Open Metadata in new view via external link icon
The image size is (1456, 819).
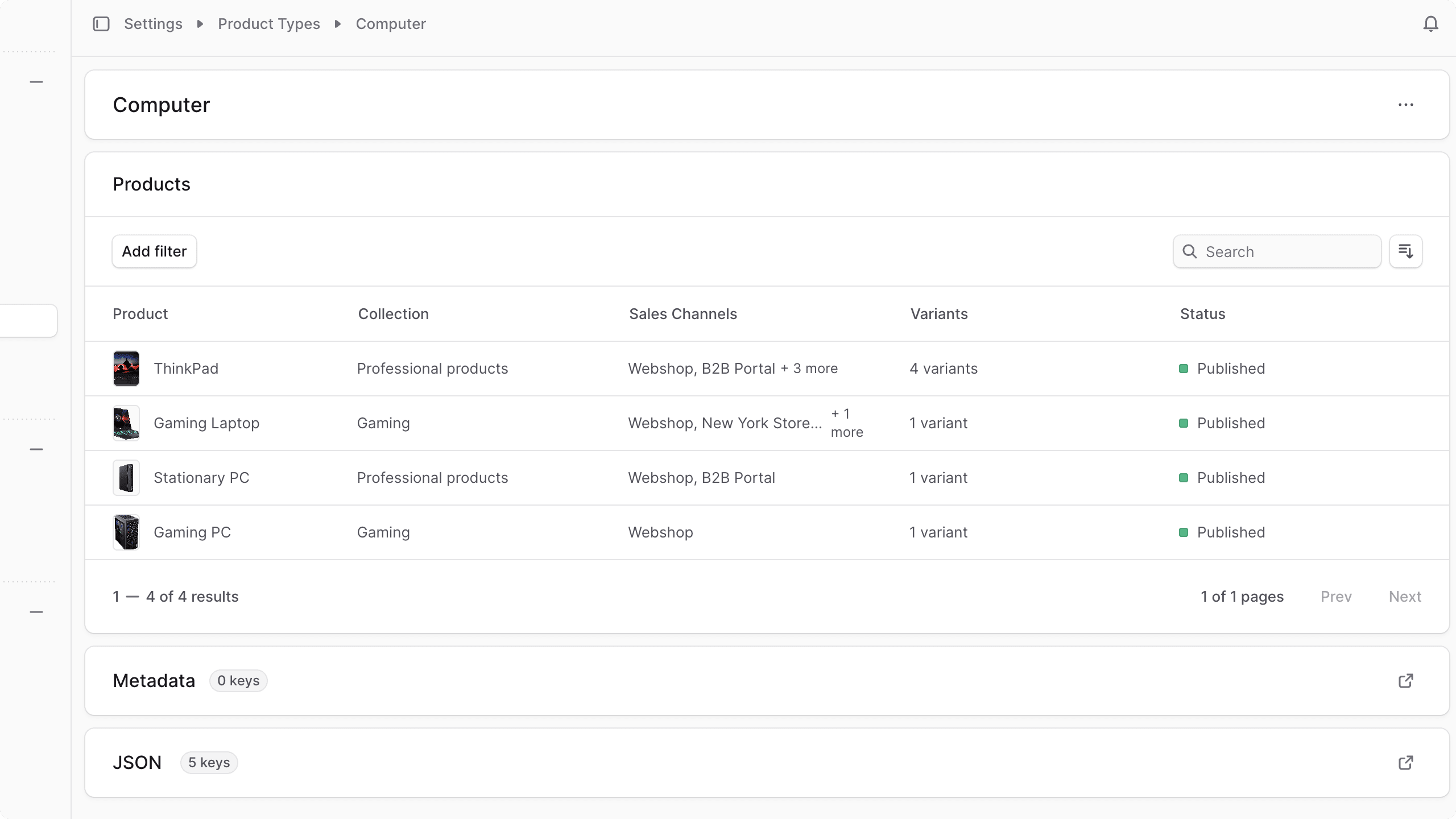click(x=1405, y=680)
